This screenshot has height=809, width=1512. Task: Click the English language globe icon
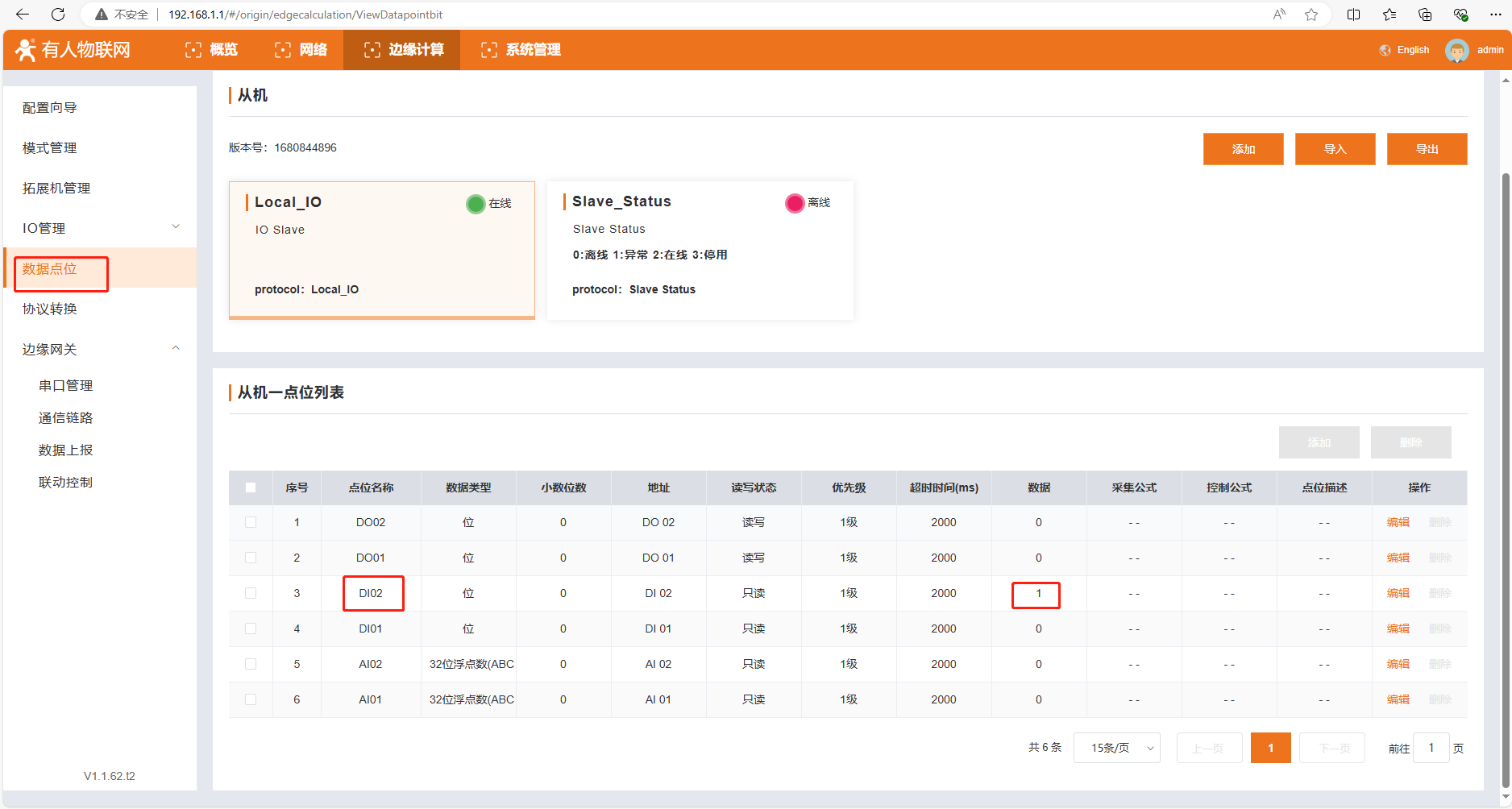[x=1385, y=50]
